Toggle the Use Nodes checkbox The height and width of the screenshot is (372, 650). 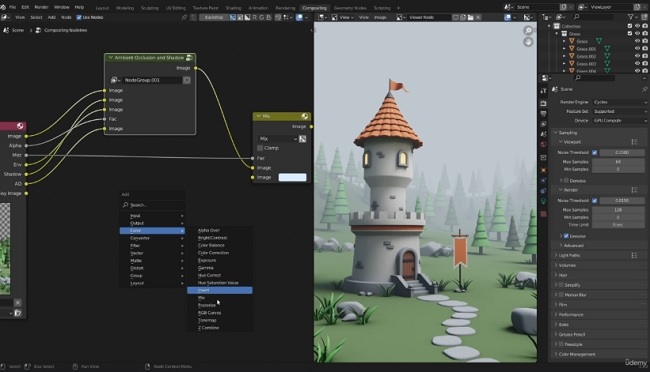[x=79, y=17]
